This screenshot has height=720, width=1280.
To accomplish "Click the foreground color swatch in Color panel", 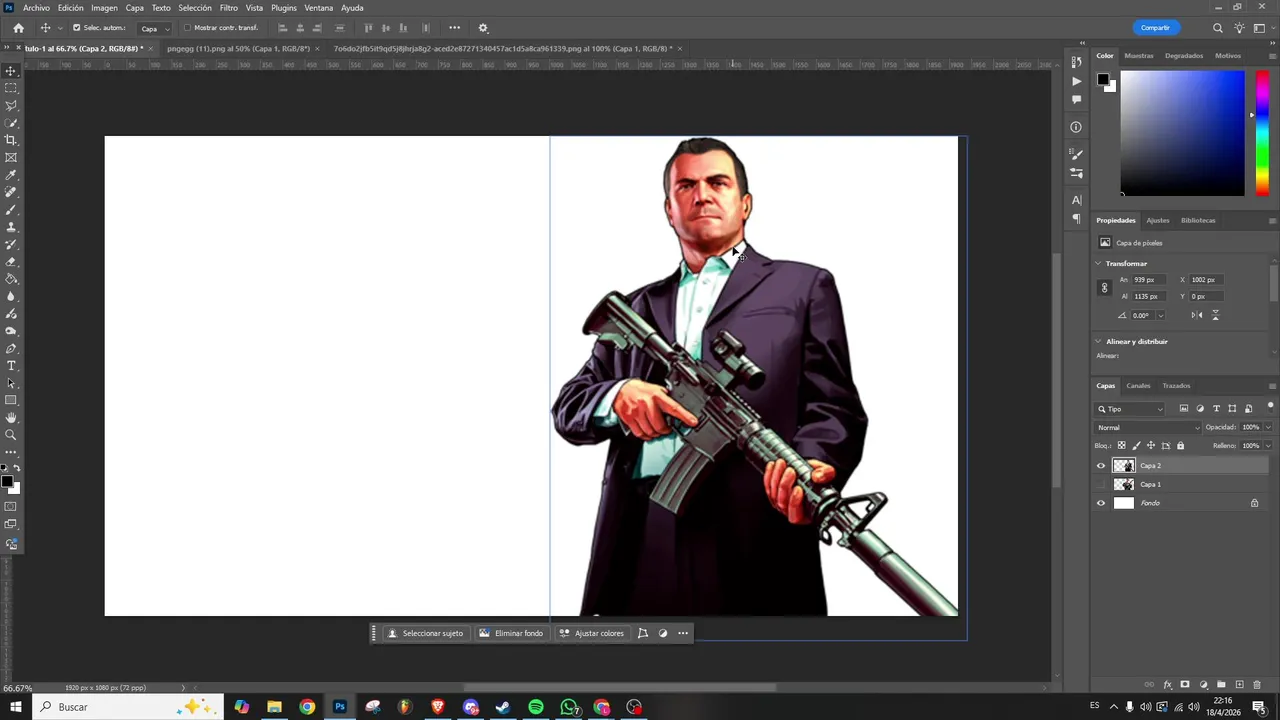I will coord(1102,79).
